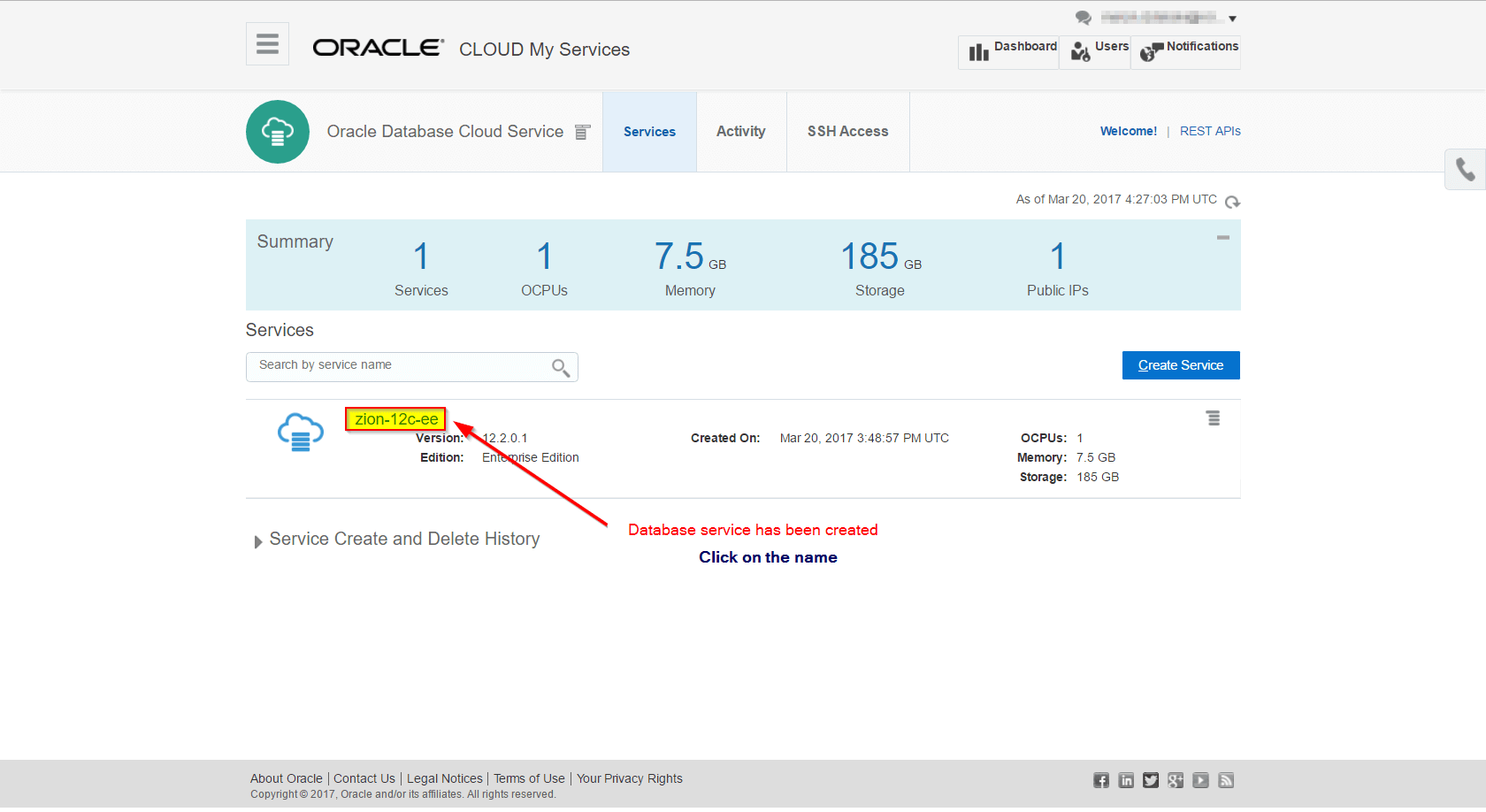Select the Created On date value

tap(864, 438)
